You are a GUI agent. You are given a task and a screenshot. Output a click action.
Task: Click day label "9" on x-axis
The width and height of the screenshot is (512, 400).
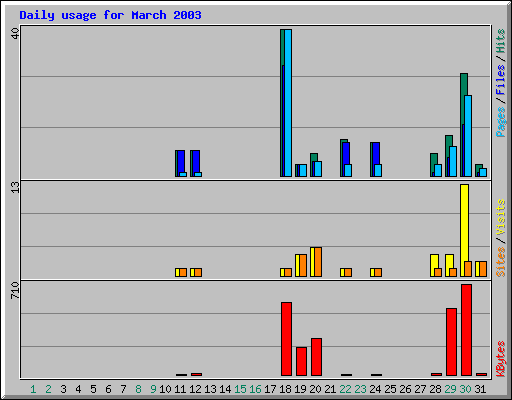click(153, 389)
